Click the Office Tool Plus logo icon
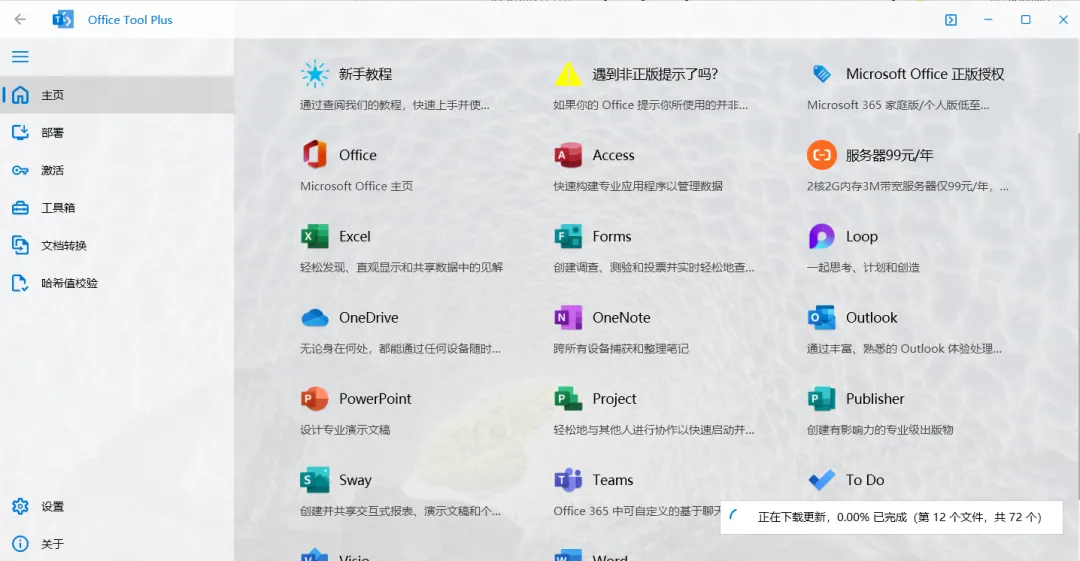The image size is (1080, 561). pyautogui.click(x=63, y=20)
